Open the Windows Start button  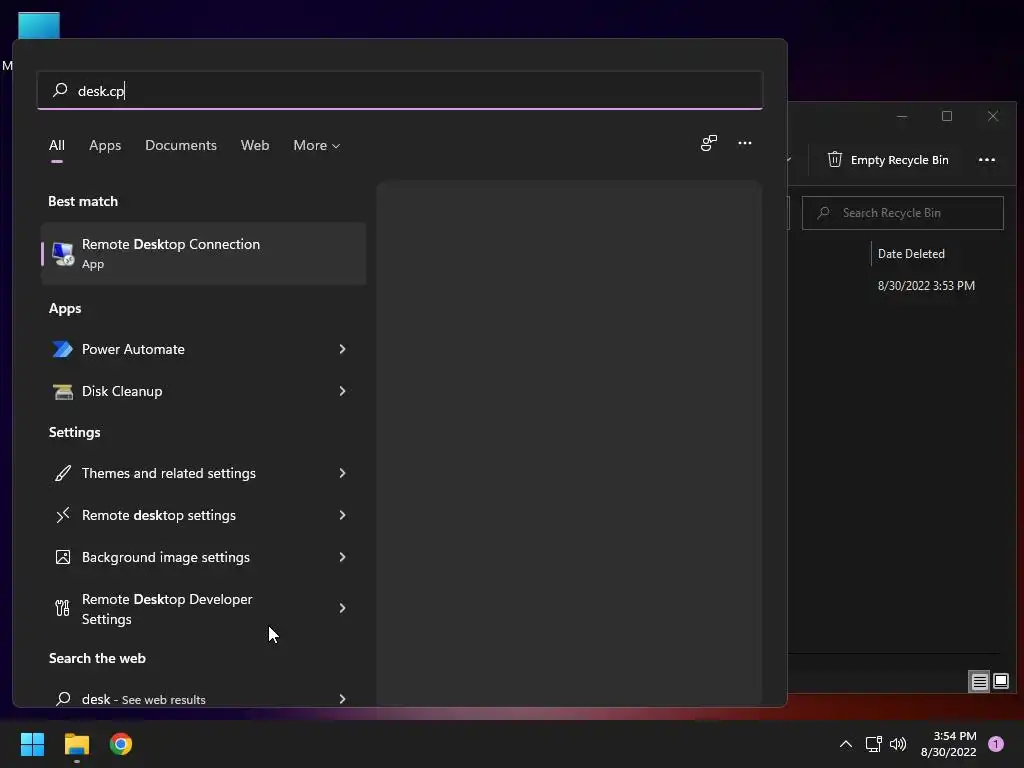[x=33, y=744]
